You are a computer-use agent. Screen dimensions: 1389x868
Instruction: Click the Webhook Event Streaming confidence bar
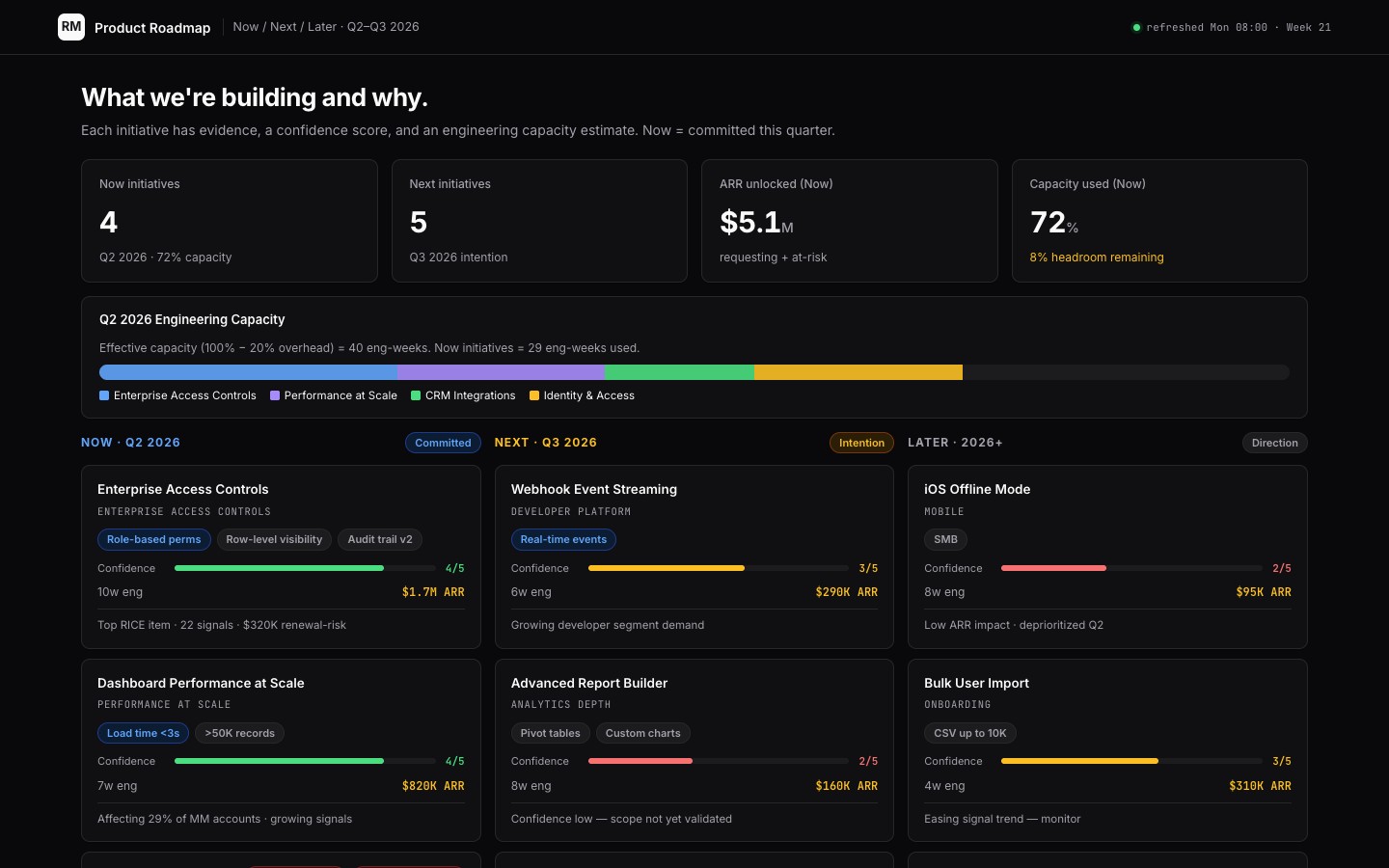pos(719,568)
